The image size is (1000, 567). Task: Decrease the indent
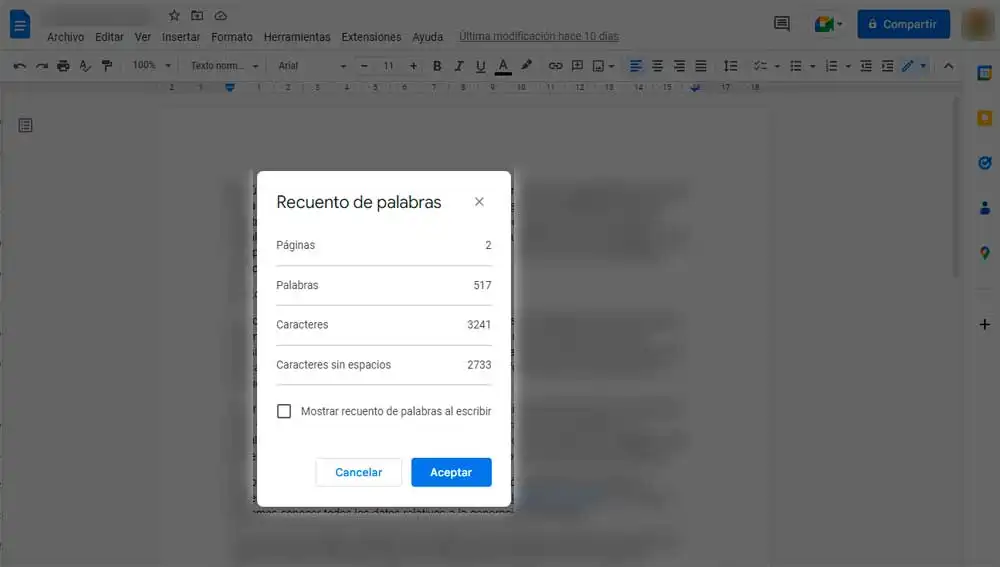coord(865,66)
